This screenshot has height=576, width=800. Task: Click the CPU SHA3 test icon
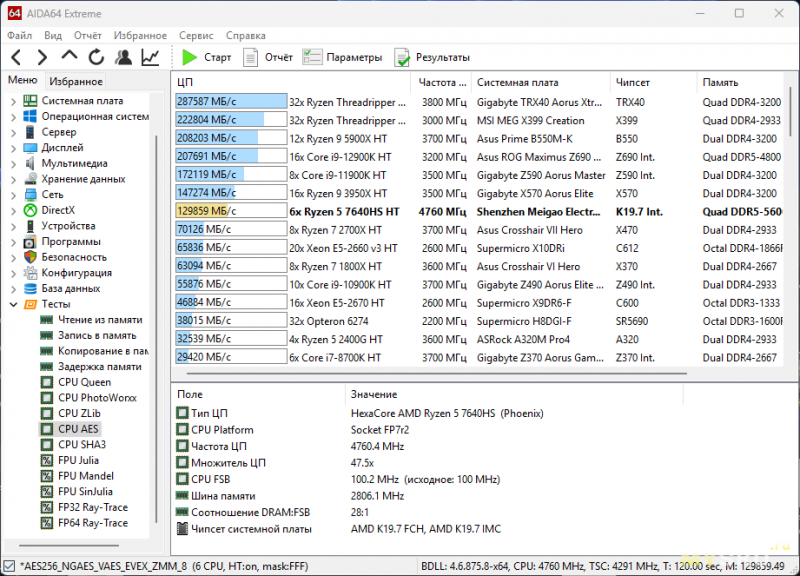click(46, 445)
